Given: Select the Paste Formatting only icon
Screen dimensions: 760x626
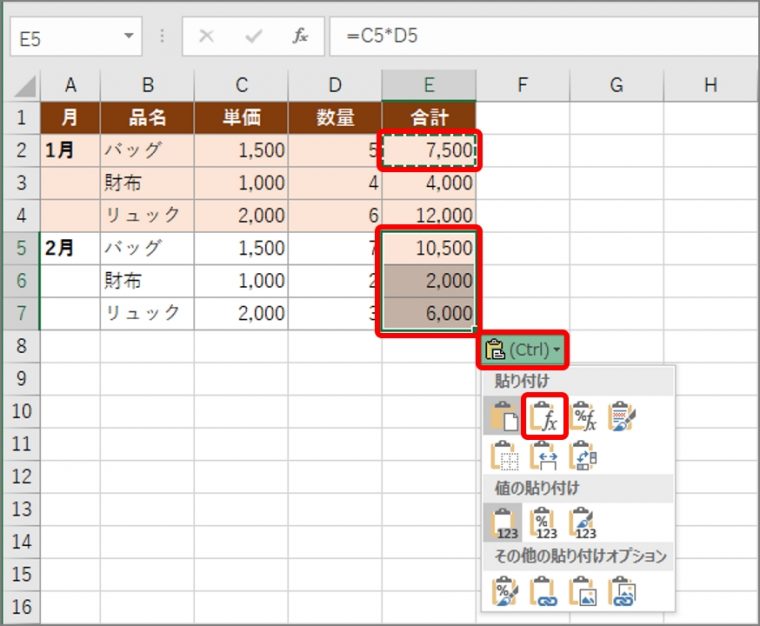Looking at the screenshot, I should [x=505, y=591].
